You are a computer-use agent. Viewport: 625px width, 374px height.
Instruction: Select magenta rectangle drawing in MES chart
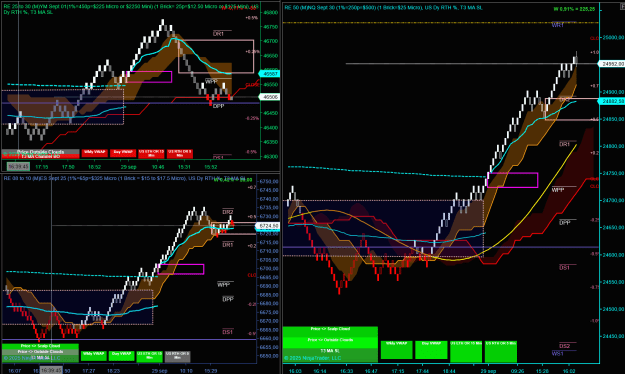[181, 269]
